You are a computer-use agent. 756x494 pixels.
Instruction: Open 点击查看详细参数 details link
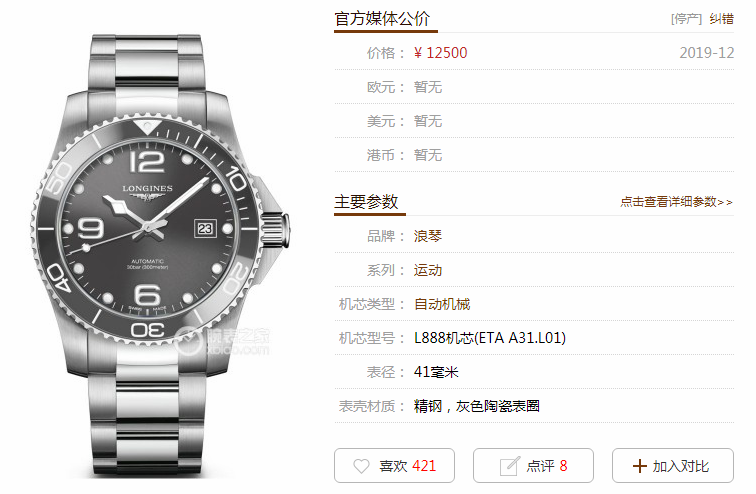[676, 202]
